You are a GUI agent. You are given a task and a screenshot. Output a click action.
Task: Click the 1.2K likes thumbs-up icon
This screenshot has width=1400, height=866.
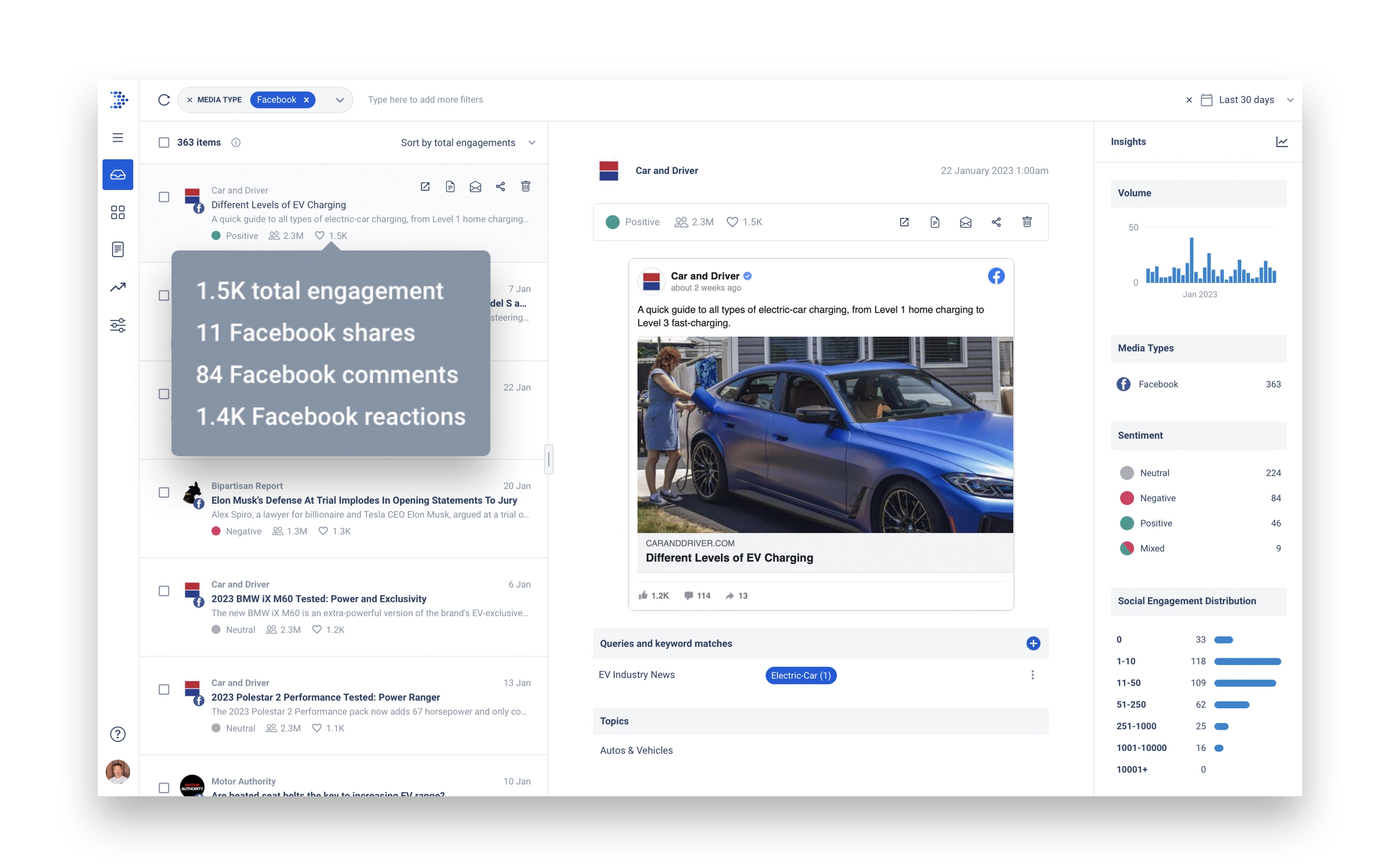coord(643,596)
